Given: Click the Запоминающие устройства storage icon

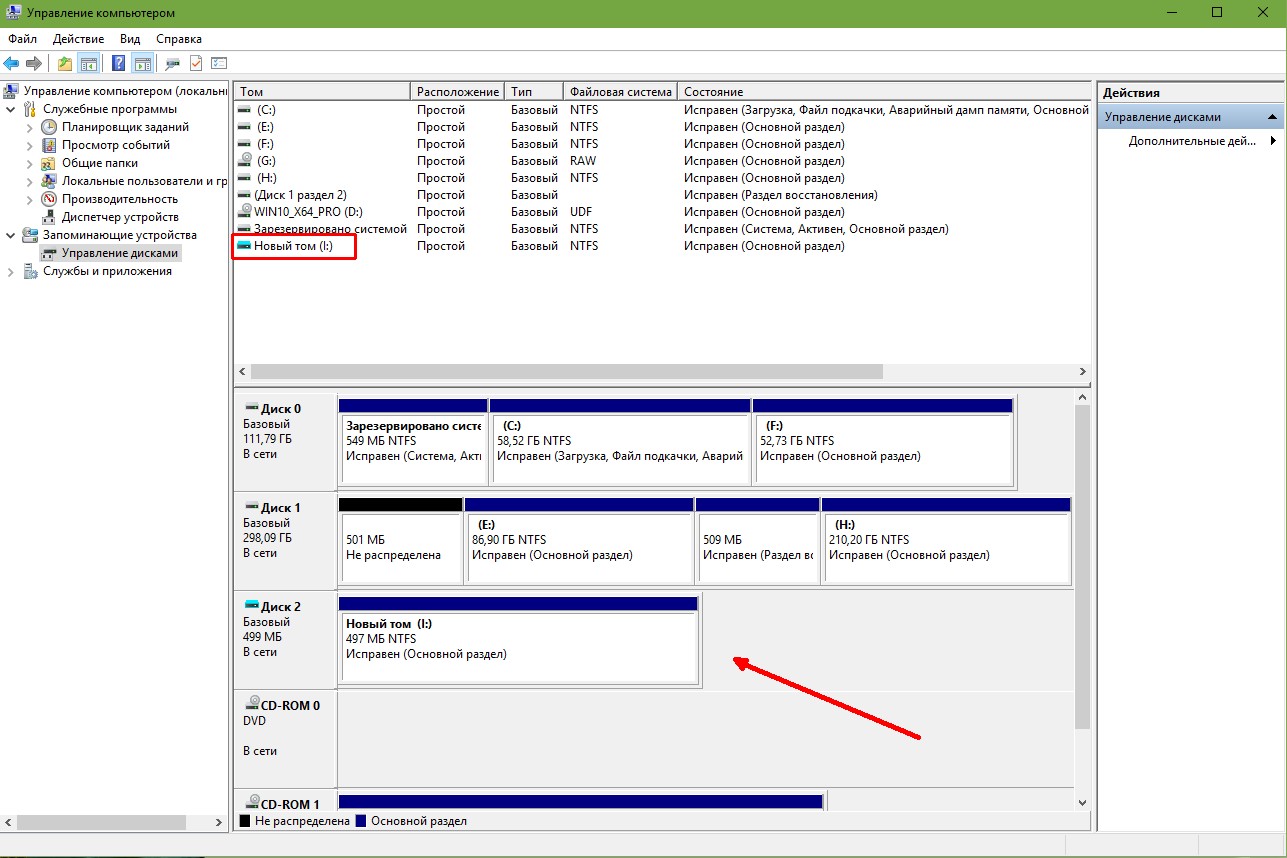Looking at the screenshot, I should pyautogui.click(x=30, y=235).
